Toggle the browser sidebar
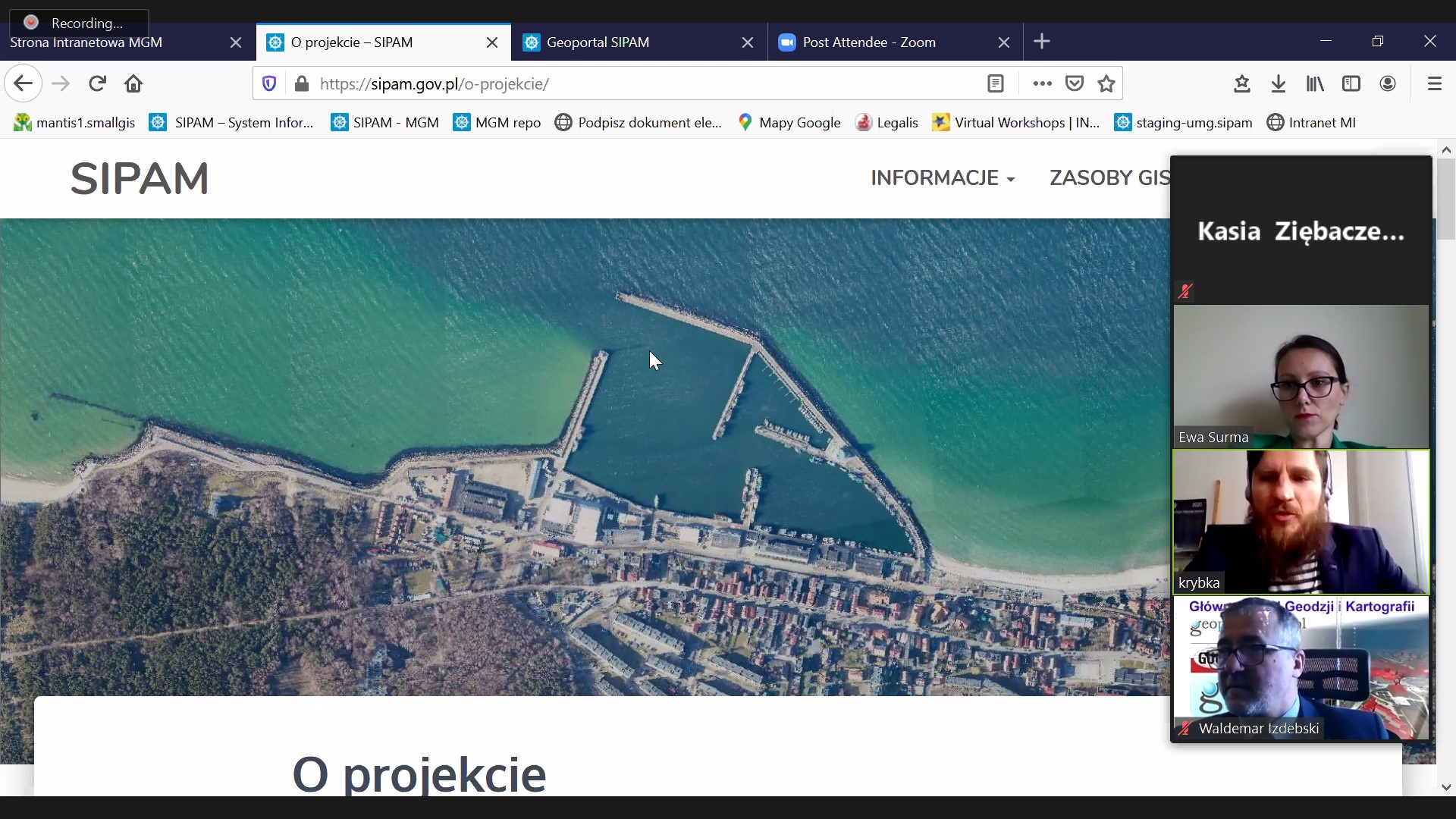Image resolution: width=1456 pixels, height=819 pixels. (x=1351, y=83)
